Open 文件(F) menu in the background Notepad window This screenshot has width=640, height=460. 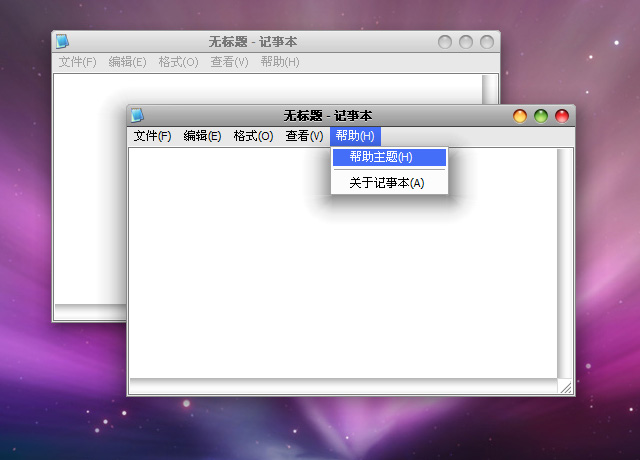[78, 62]
